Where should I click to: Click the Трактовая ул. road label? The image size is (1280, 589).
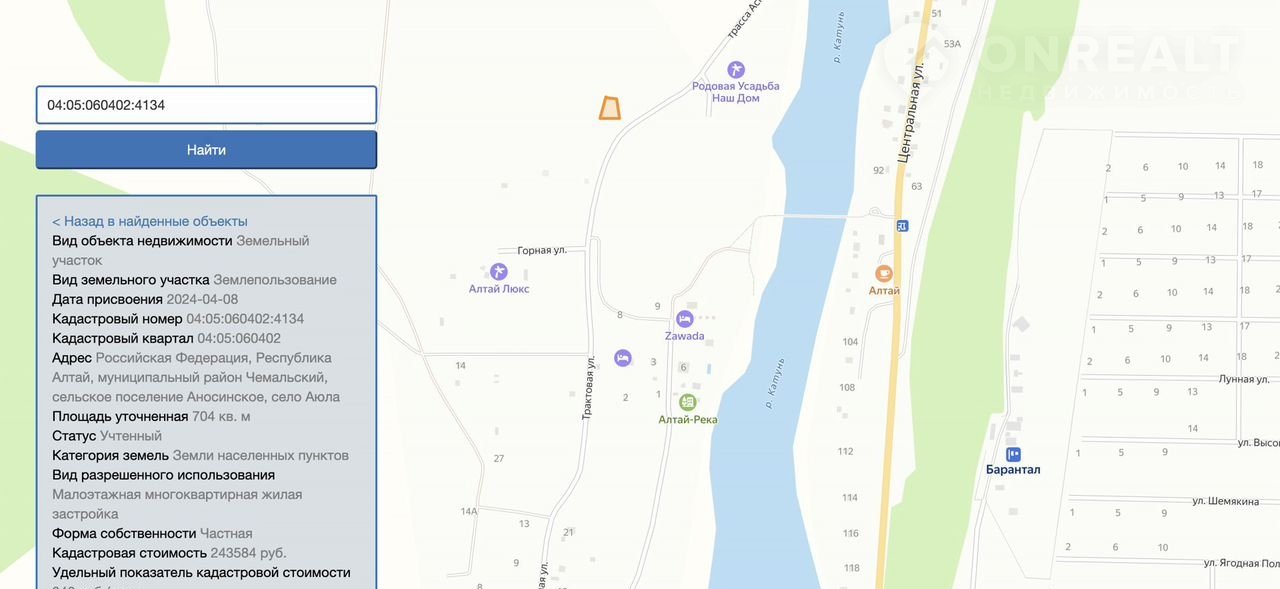[x=590, y=386]
